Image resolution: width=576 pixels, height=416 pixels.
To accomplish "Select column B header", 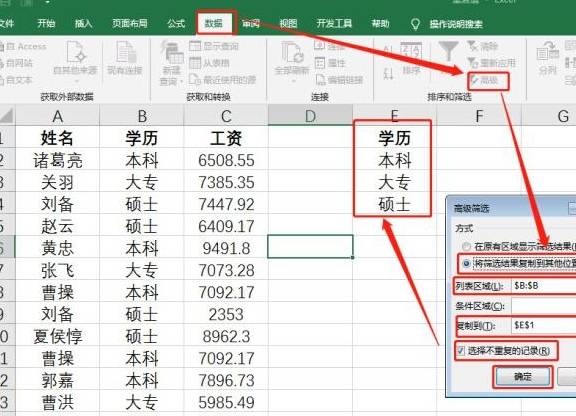I will click(x=142, y=116).
